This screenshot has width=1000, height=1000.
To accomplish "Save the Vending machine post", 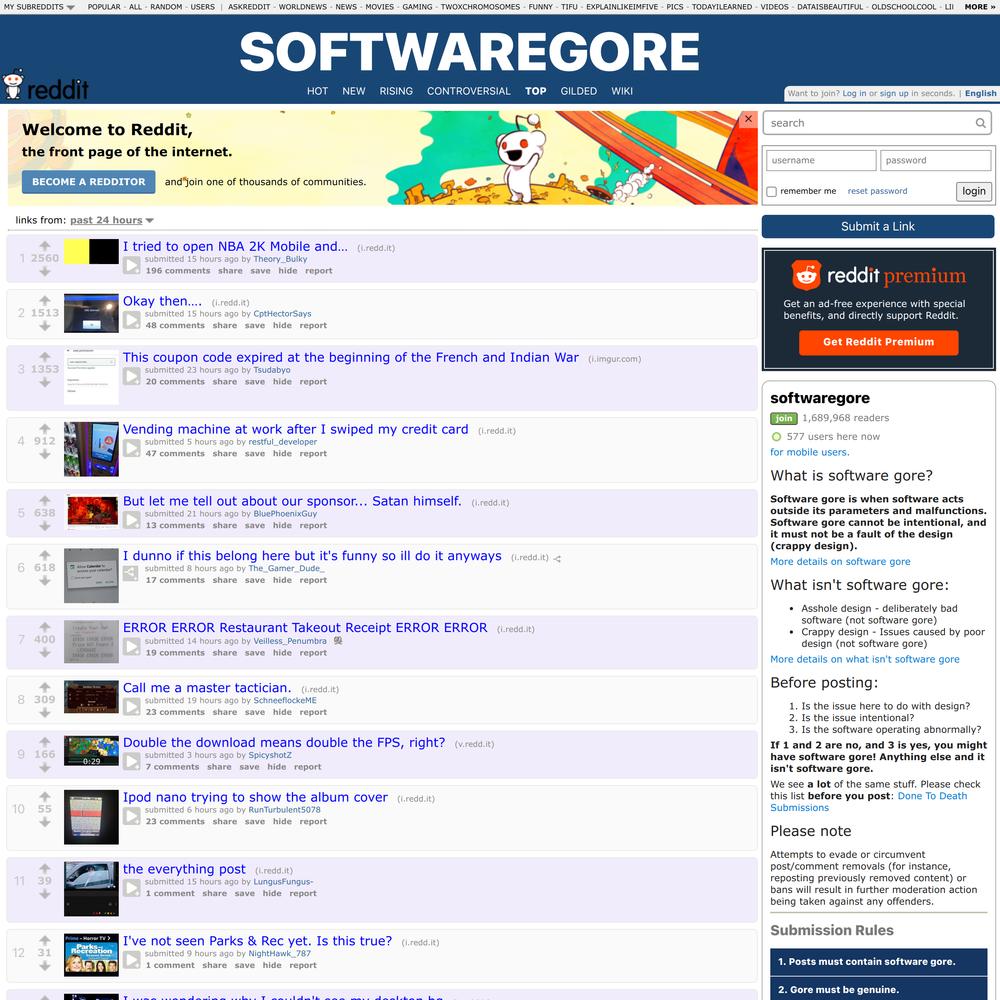I will tap(254, 453).
